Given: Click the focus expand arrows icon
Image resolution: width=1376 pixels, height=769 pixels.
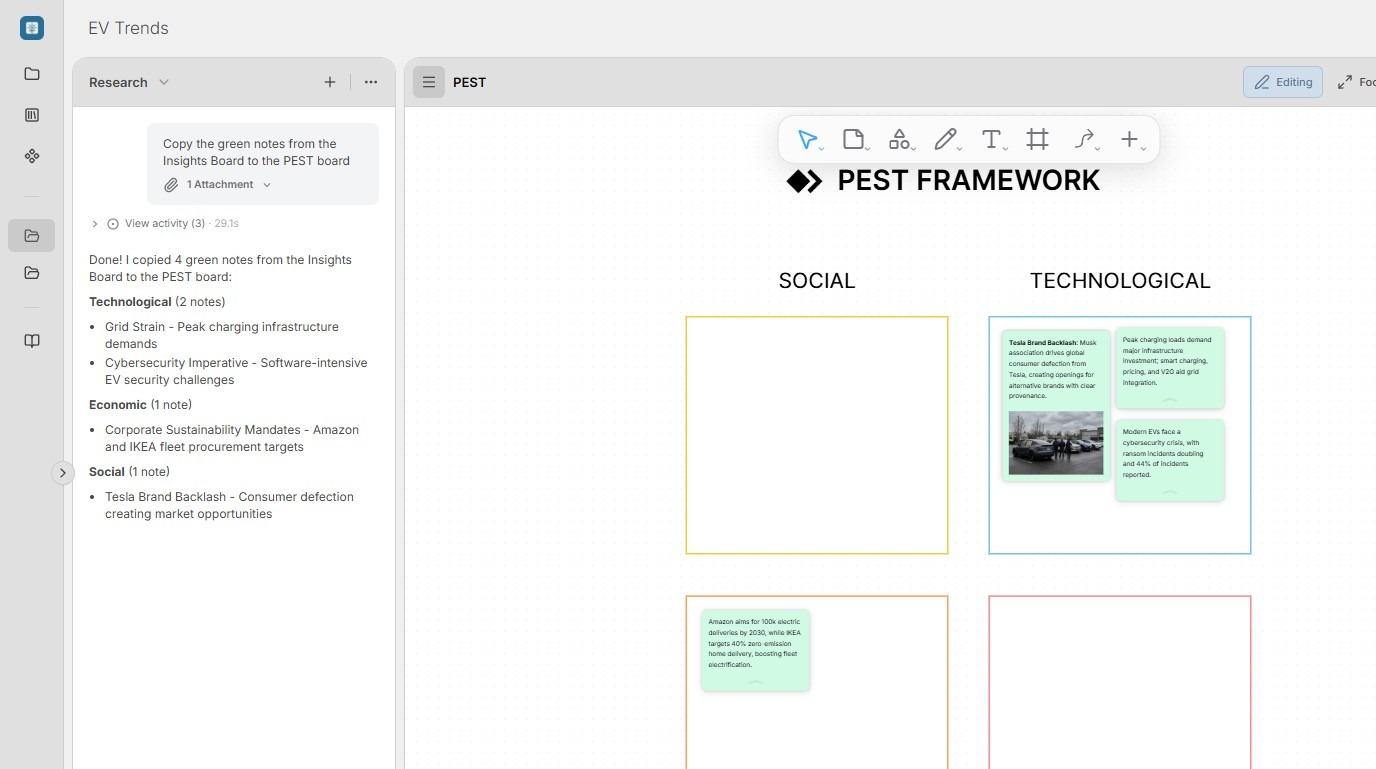Looking at the screenshot, I should click(1345, 82).
